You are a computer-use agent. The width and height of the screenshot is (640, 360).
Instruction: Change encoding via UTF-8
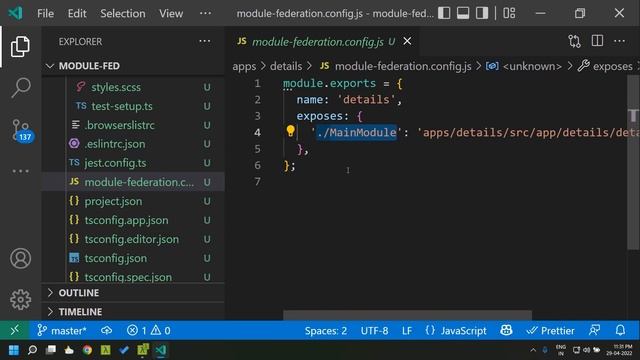374,331
